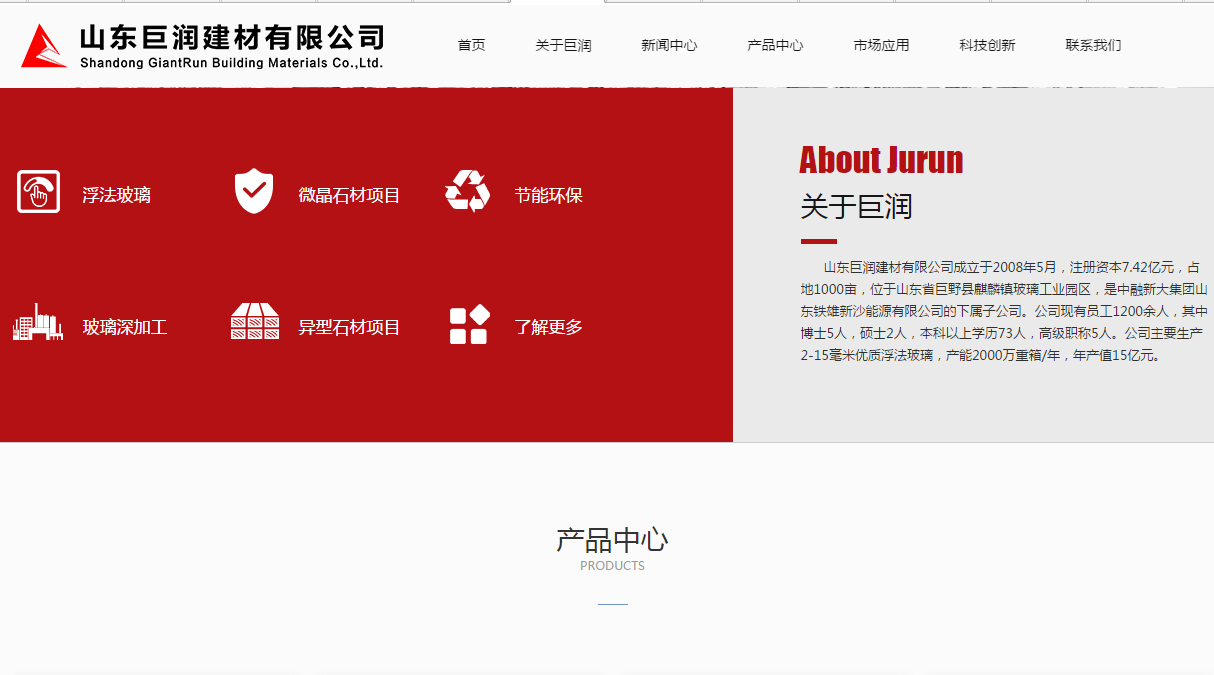Open 节能环保 via the recycle icon
This screenshot has width=1214, height=675.
tap(467, 191)
